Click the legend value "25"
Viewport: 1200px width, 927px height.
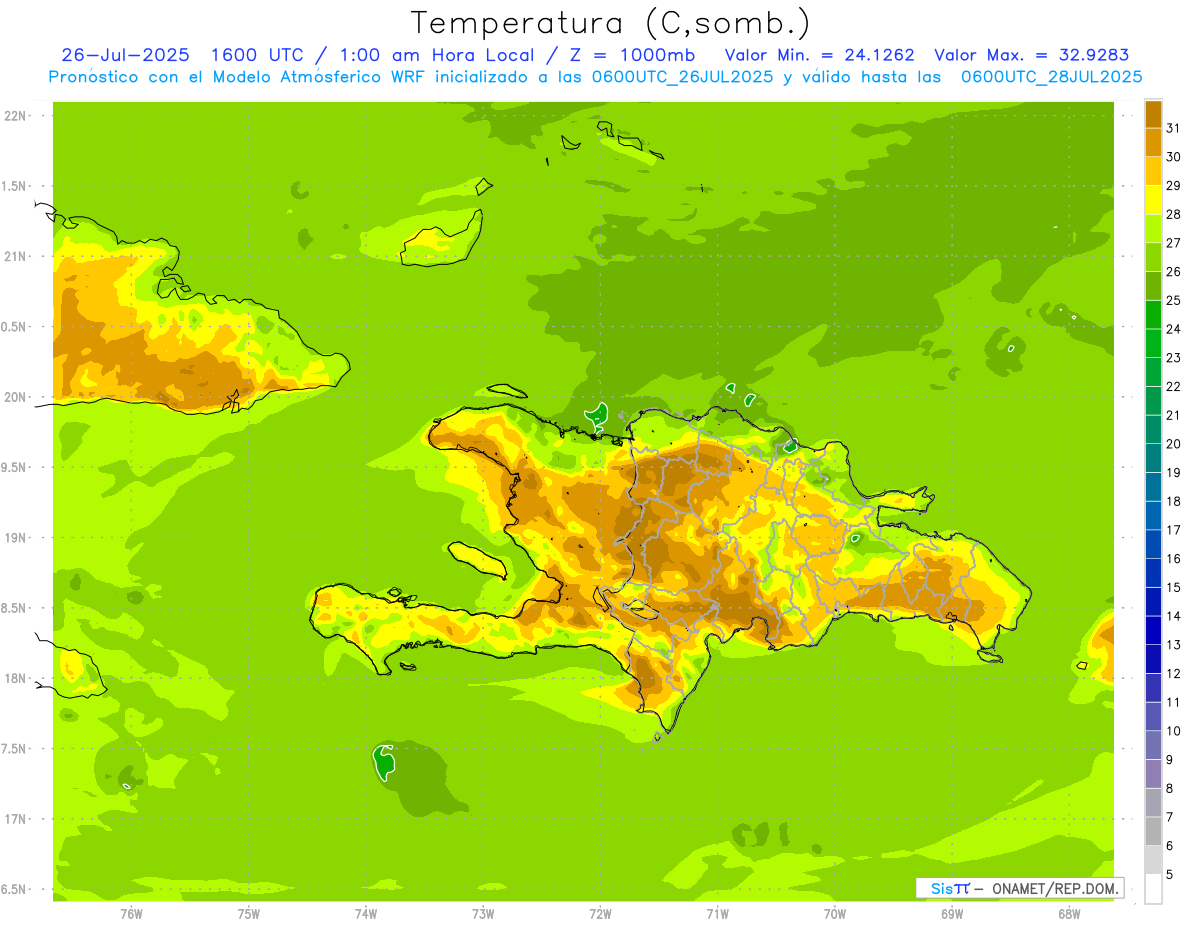pyautogui.click(x=1173, y=300)
